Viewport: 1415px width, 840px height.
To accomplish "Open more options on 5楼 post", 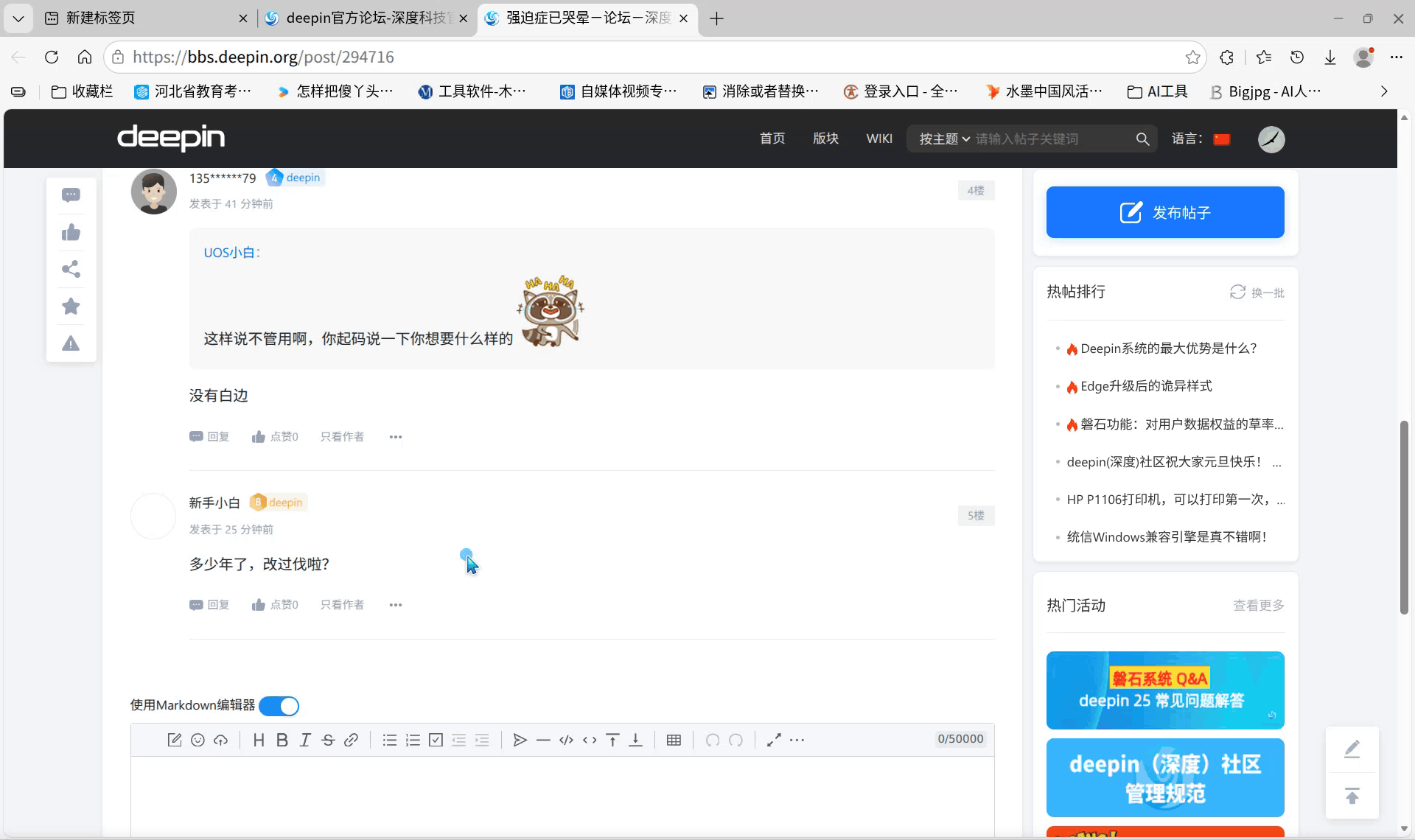I will click(396, 605).
